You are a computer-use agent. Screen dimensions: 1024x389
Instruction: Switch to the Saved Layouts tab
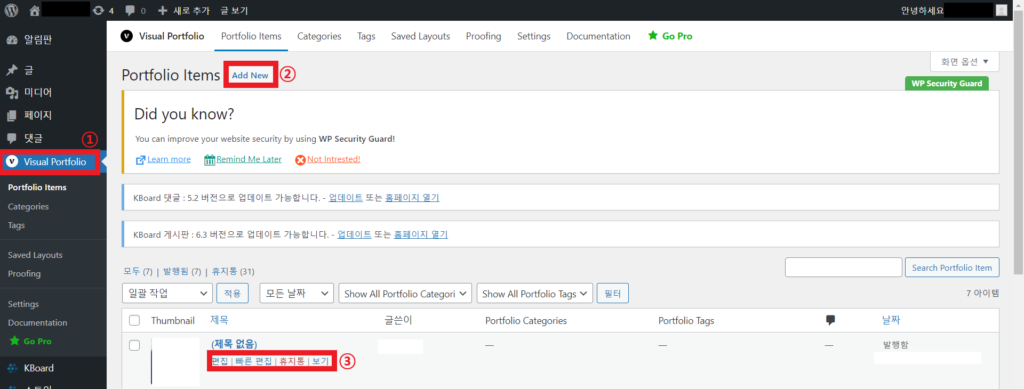[421, 36]
